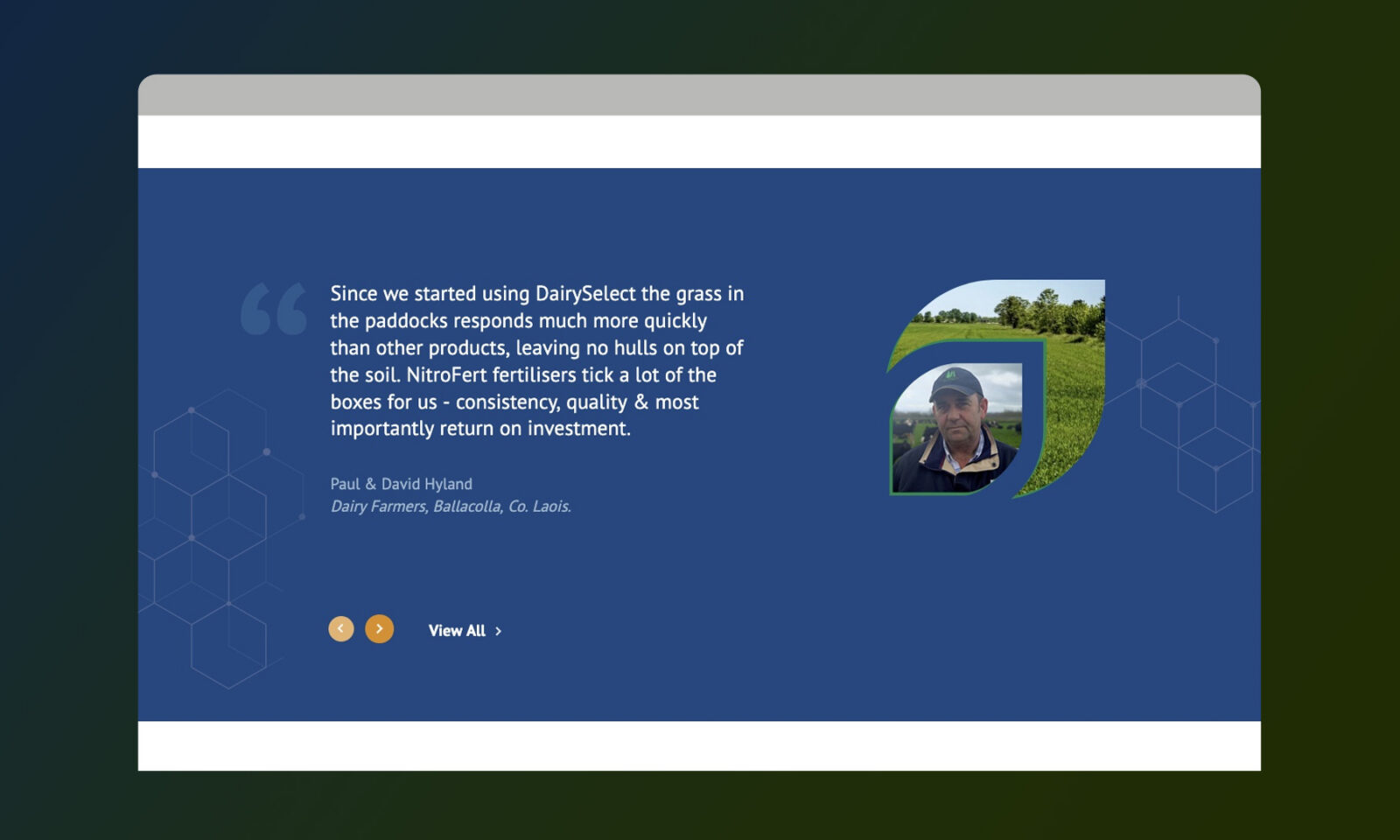
Task: Advance to next testimonial with right arrow
Action: coord(379,628)
